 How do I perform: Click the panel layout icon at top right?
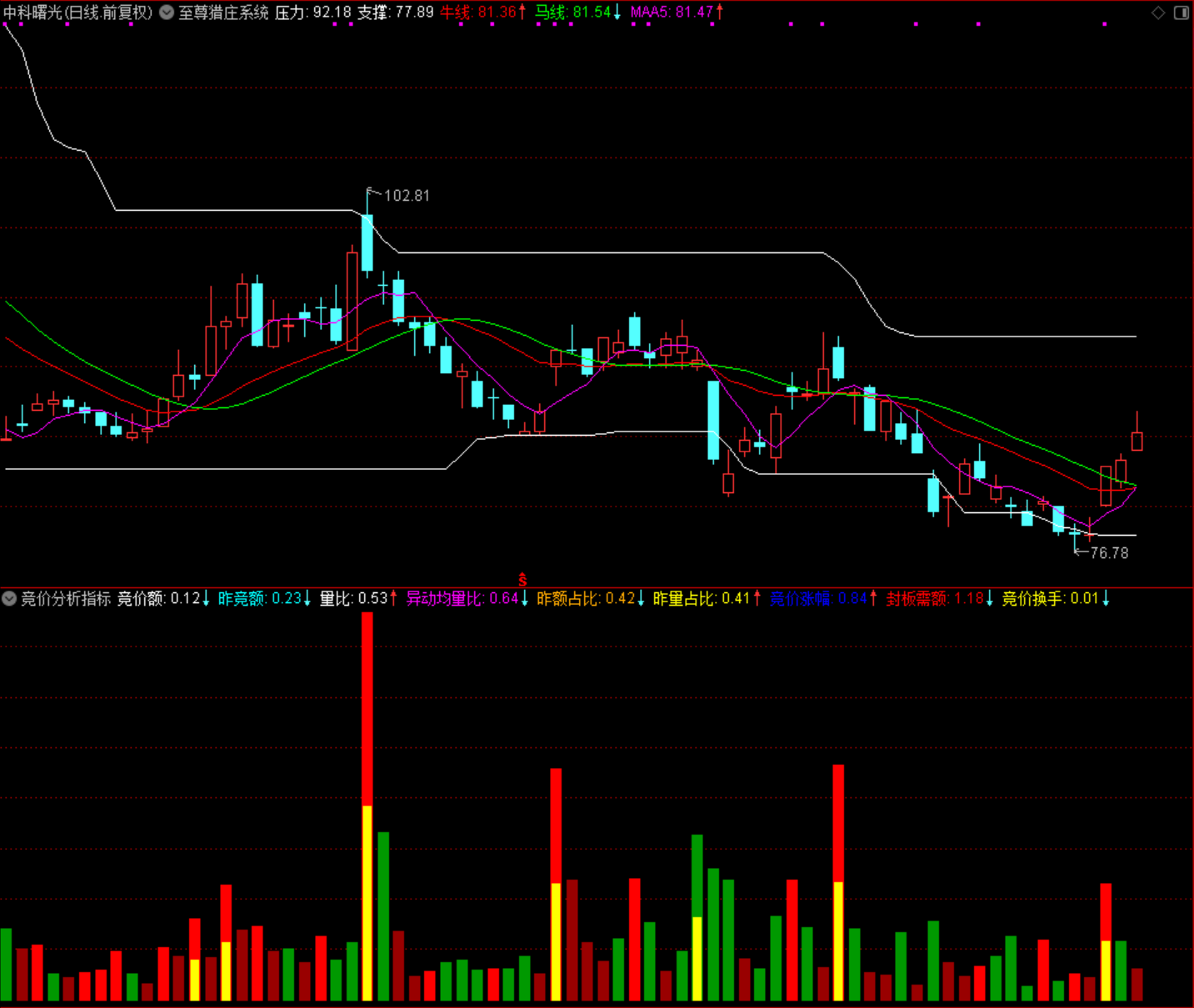coord(1182,12)
